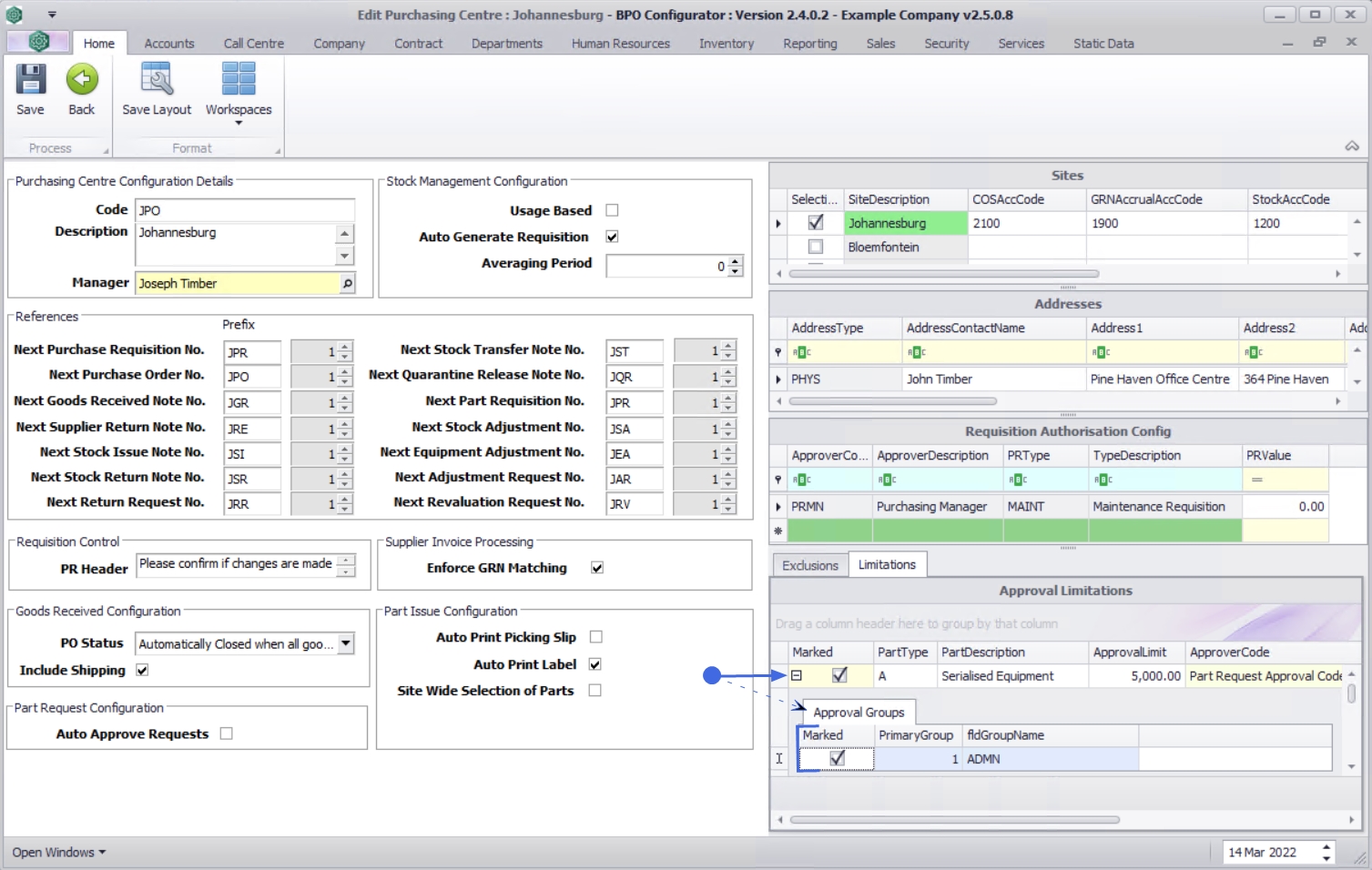Image resolution: width=1372 pixels, height=870 pixels.
Task: Tick the Bloemfontein site selection checkbox
Action: pos(816,247)
